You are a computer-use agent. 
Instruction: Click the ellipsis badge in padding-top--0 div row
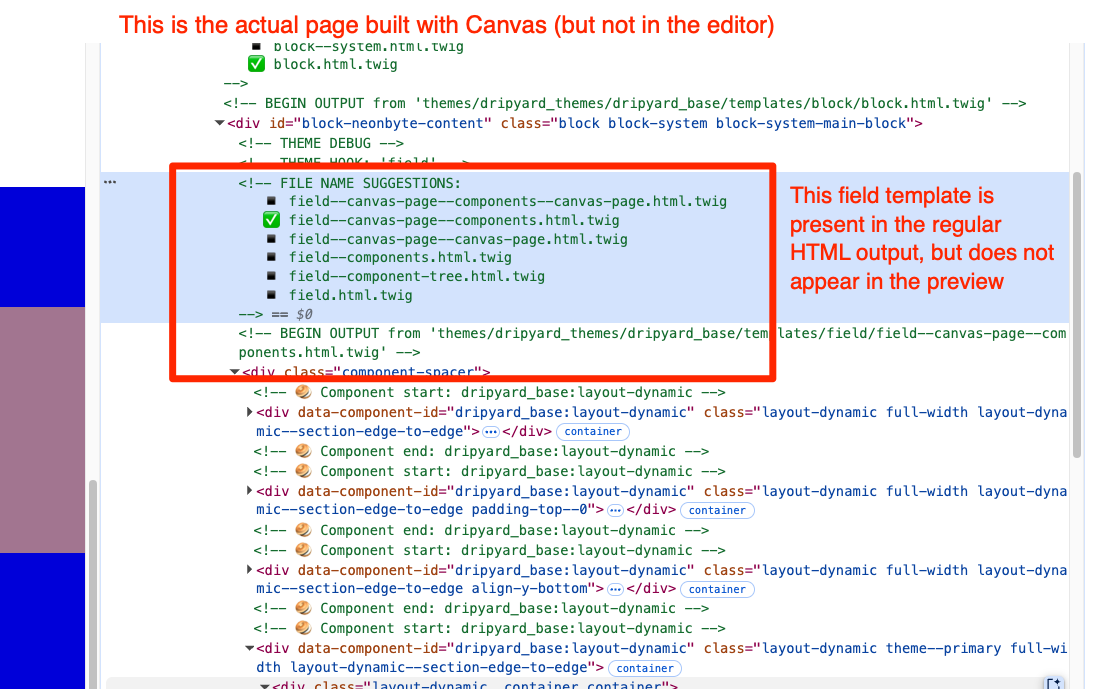coord(615,511)
